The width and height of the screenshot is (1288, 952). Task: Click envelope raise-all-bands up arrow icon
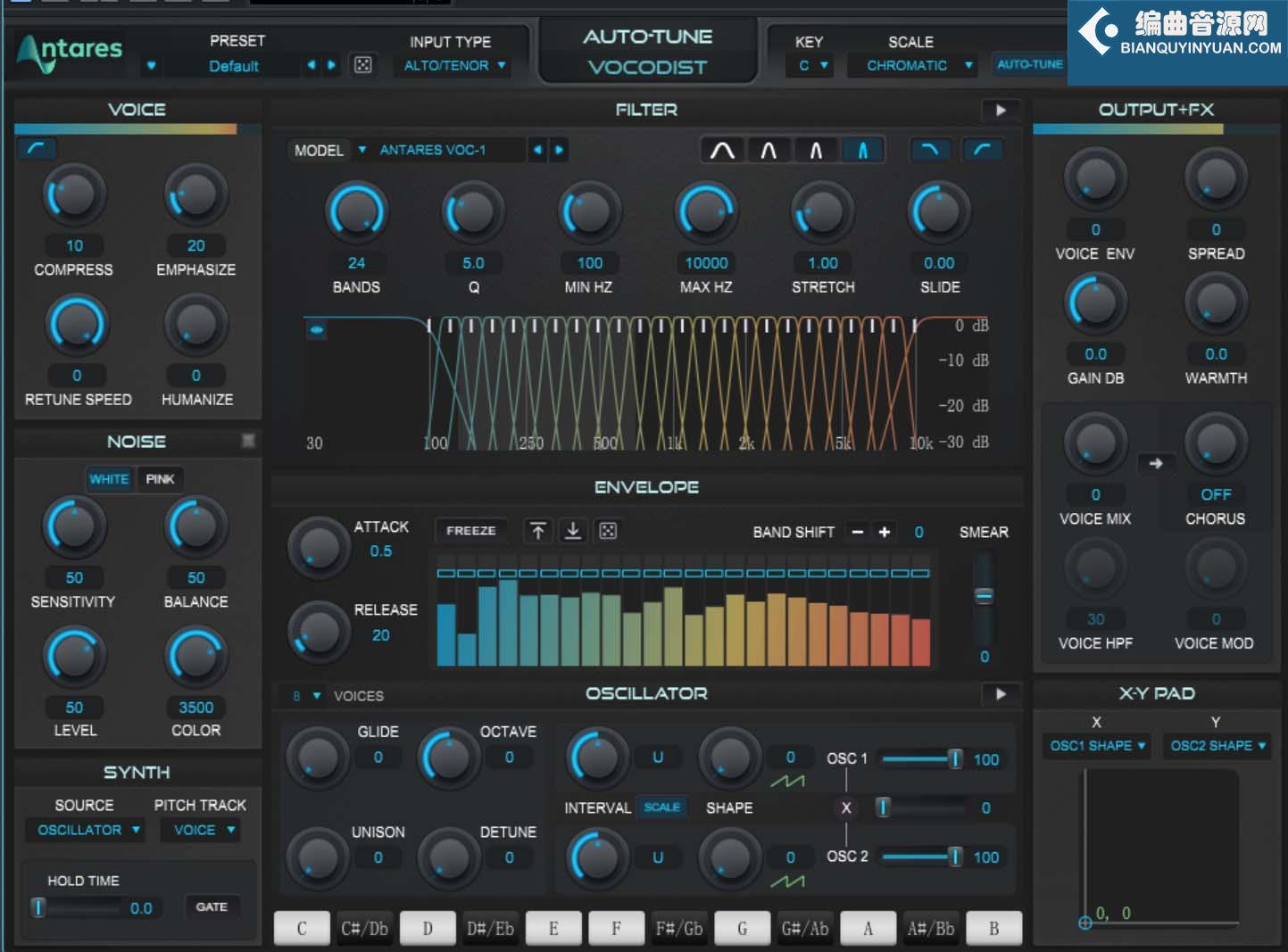click(538, 531)
